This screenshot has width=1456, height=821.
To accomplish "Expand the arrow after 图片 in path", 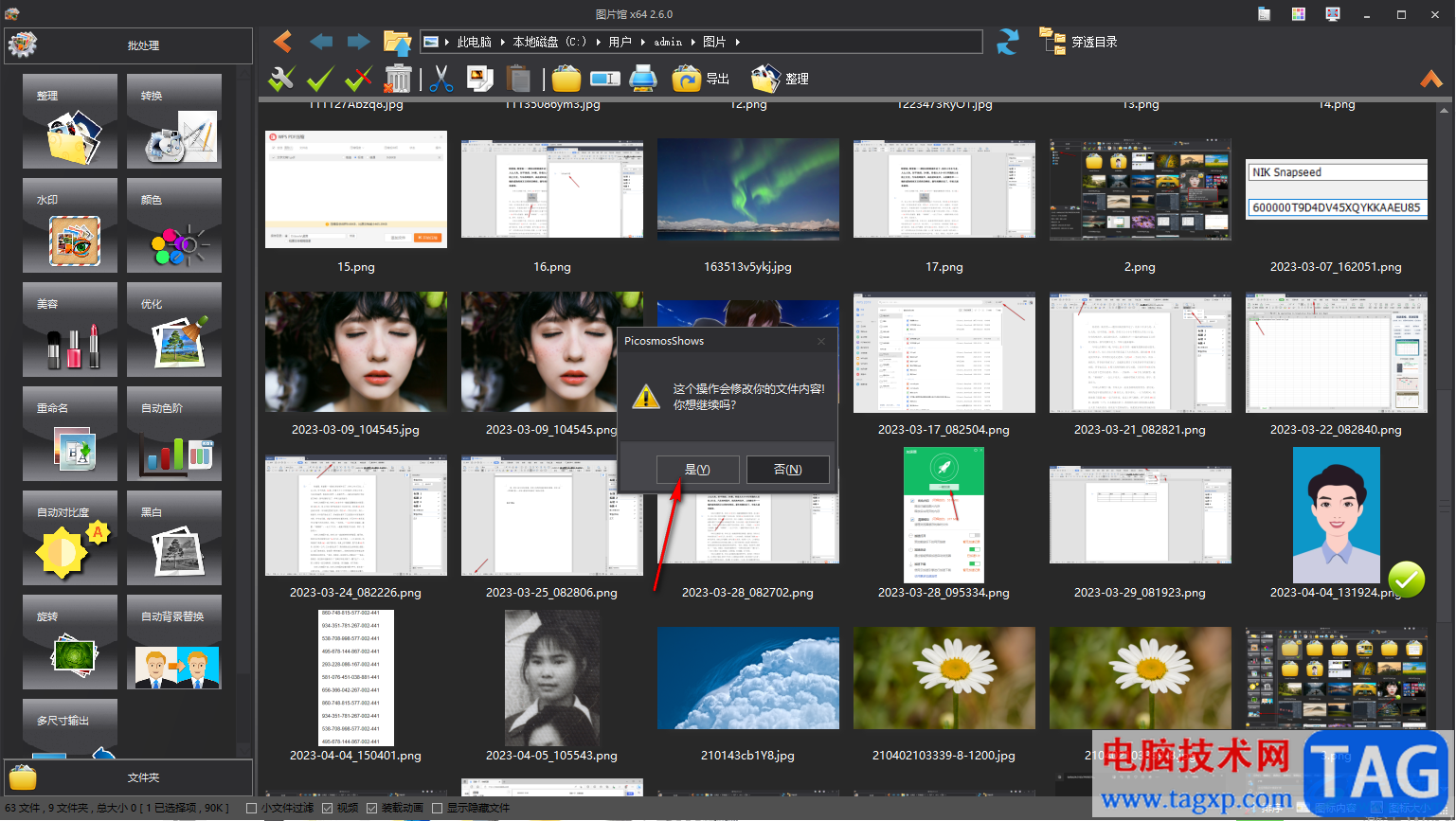I will tap(737, 42).
